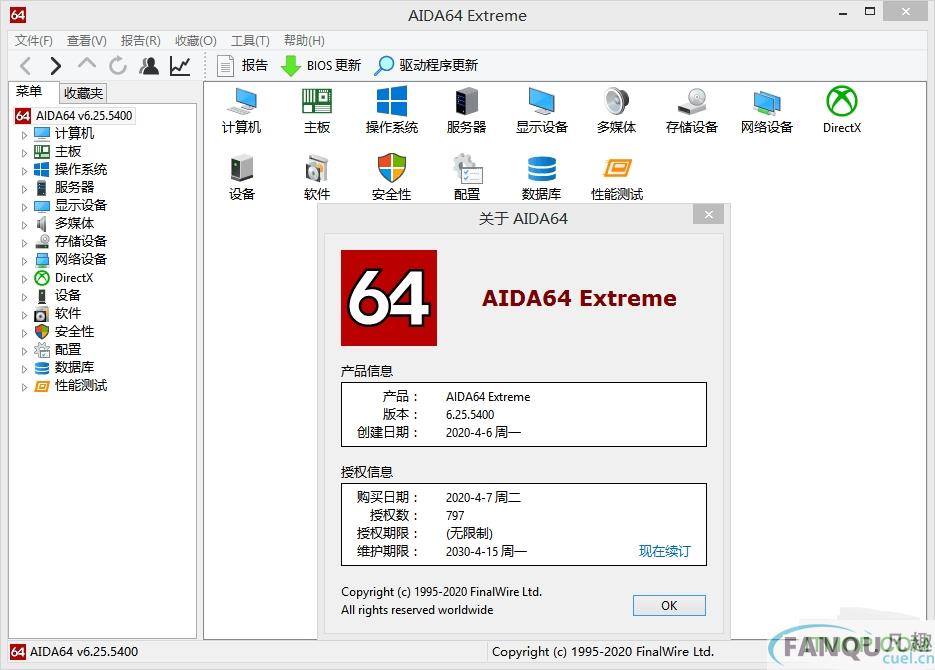
Task: Open the 配置 configuration icon in main pane
Action: 466,177
